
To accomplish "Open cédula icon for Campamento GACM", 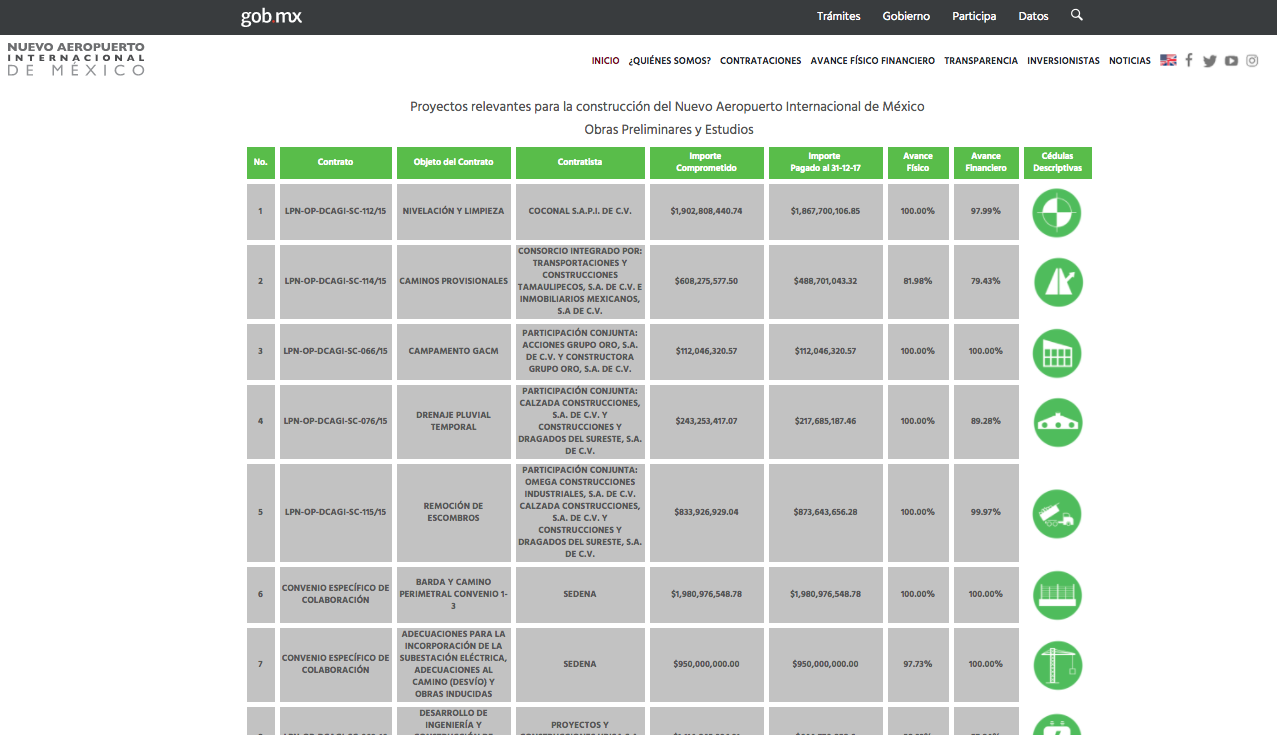I will 1057,353.
